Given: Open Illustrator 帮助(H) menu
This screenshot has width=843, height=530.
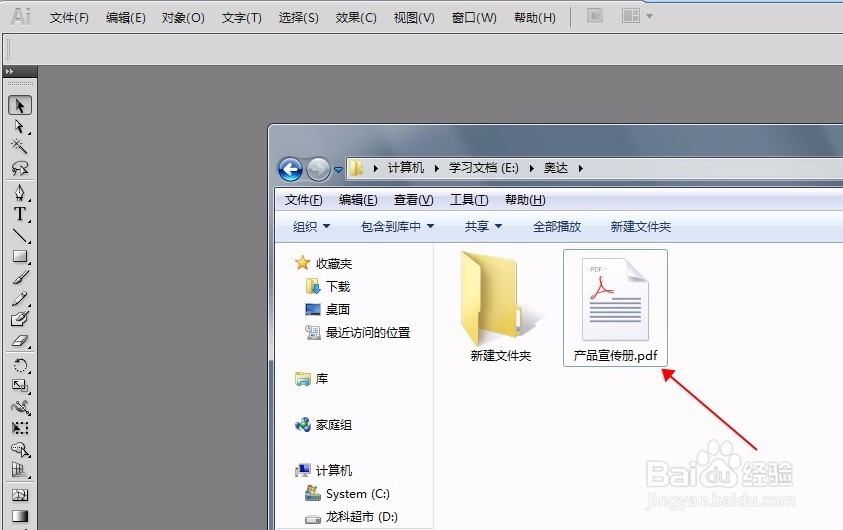Looking at the screenshot, I should click(534, 18).
